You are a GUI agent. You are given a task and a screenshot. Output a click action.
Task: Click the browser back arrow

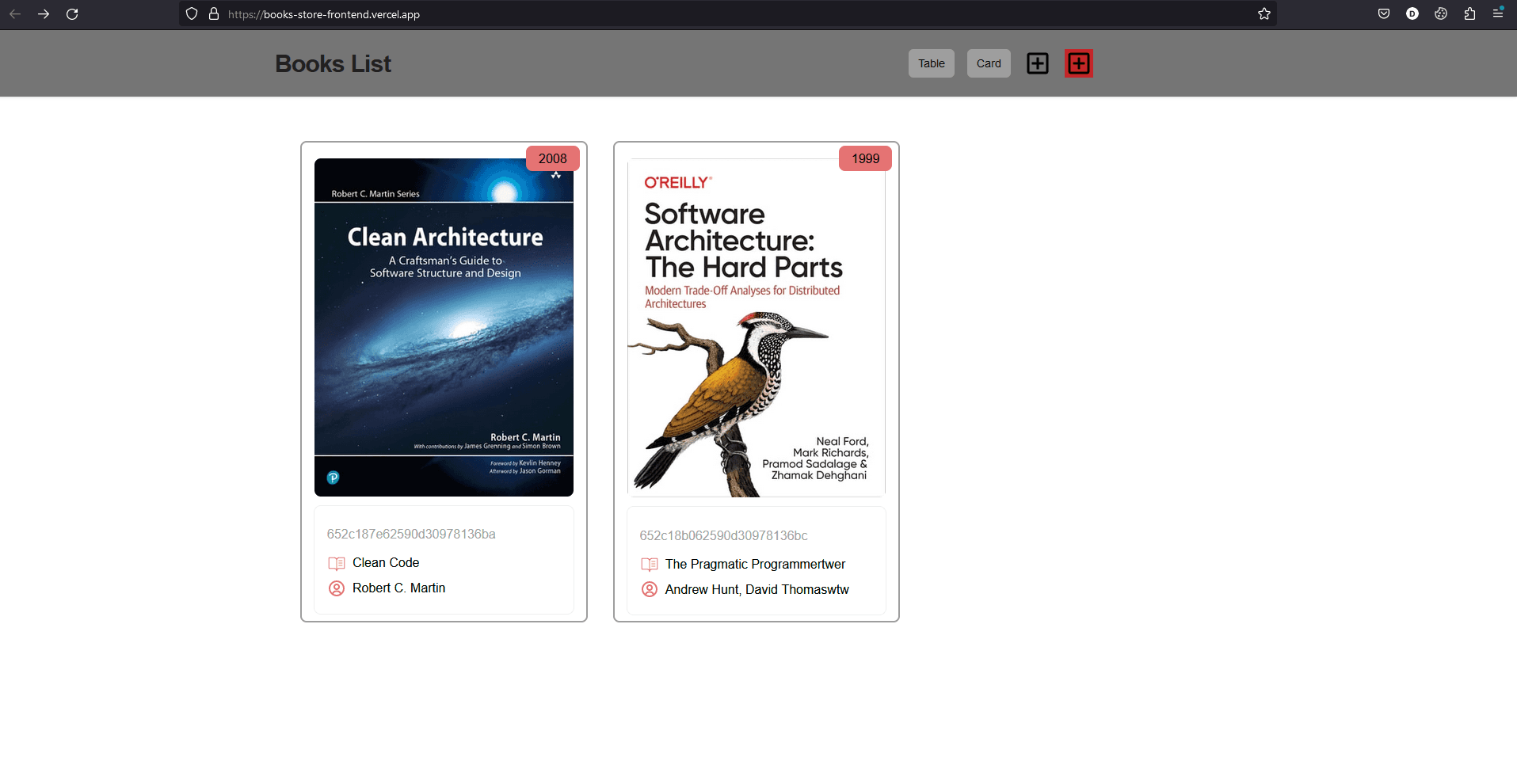[x=15, y=13]
